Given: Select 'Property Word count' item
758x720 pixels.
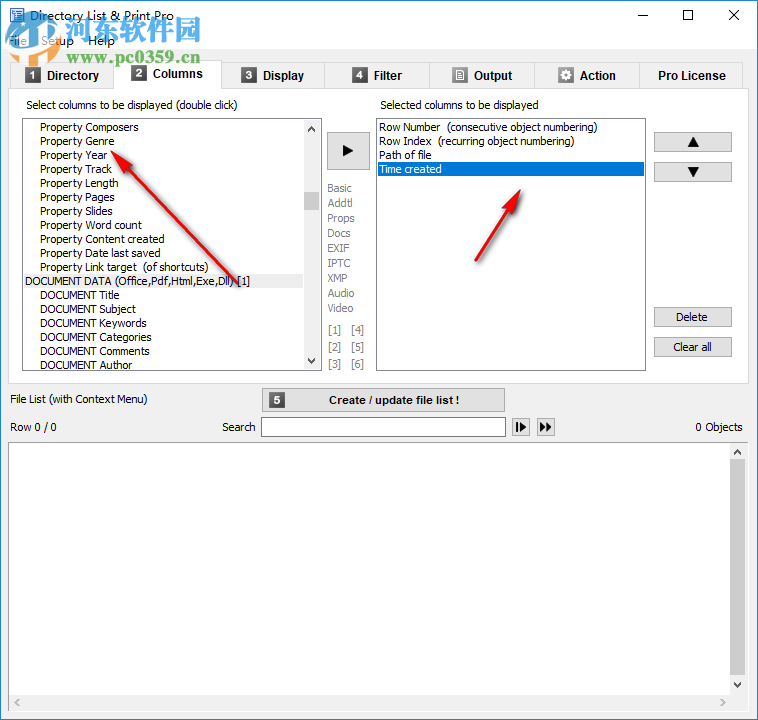Looking at the screenshot, I should click(x=90, y=225).
